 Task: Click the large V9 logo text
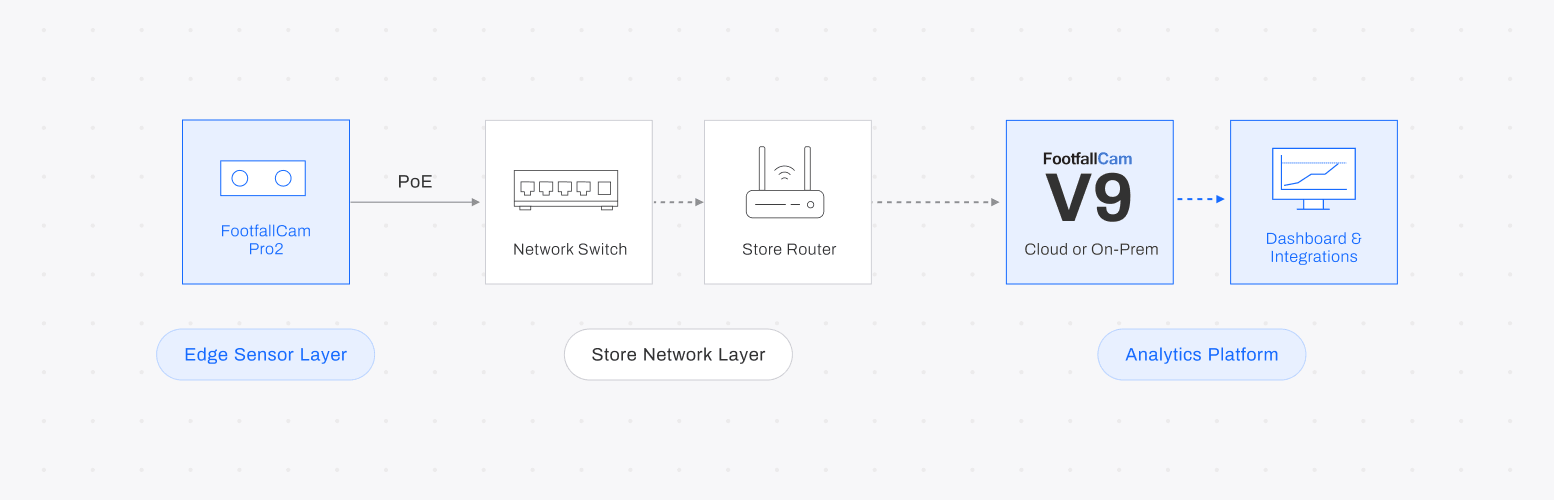pyautogui.click(x=1089, y=199)
